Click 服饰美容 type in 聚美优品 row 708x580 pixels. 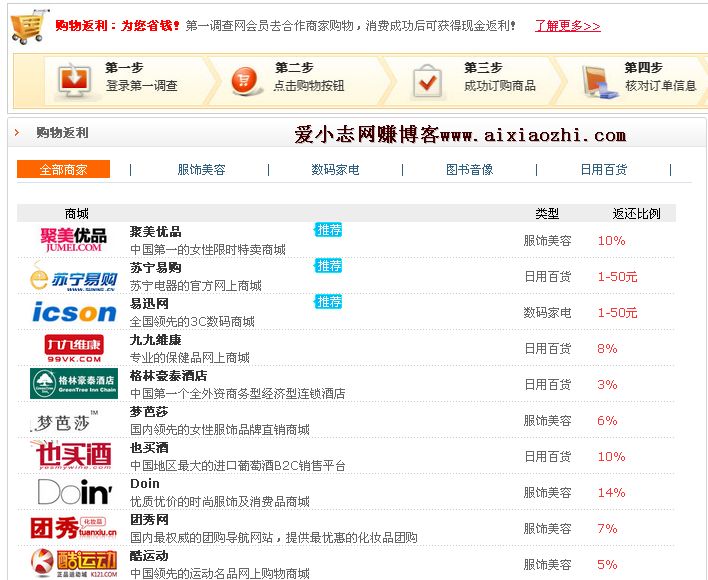(547, 241)
